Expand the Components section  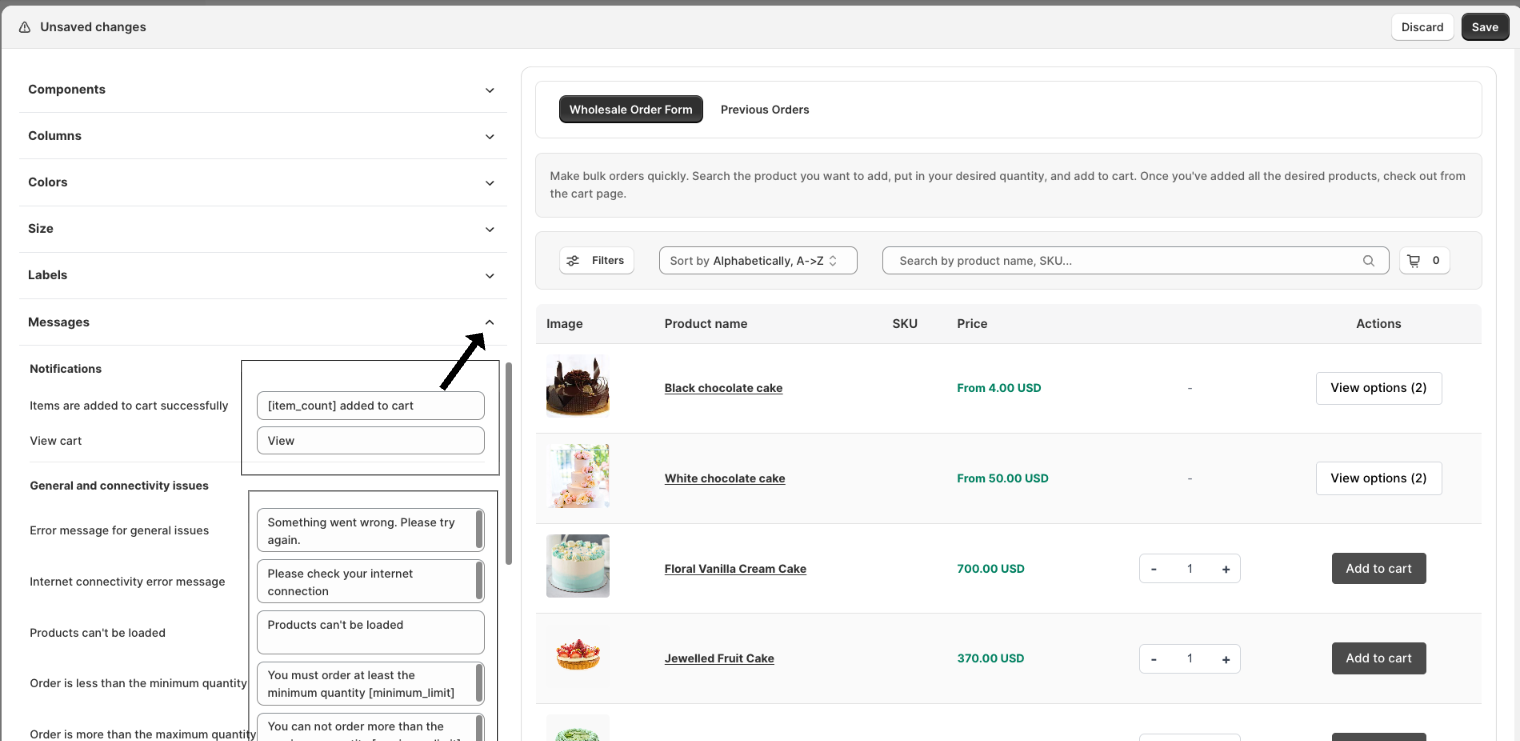click(489, 90)
